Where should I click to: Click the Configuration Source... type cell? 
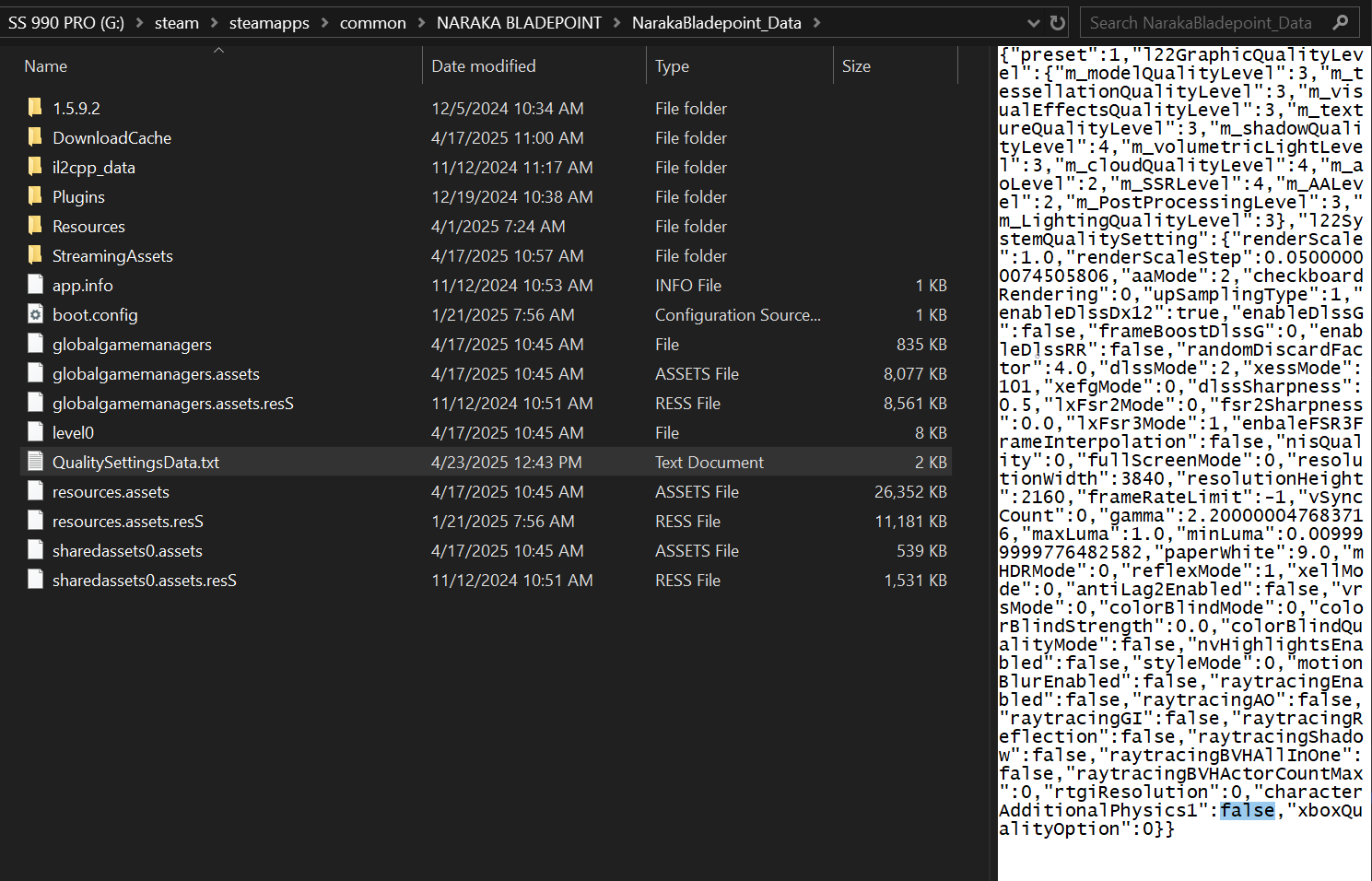737,315
